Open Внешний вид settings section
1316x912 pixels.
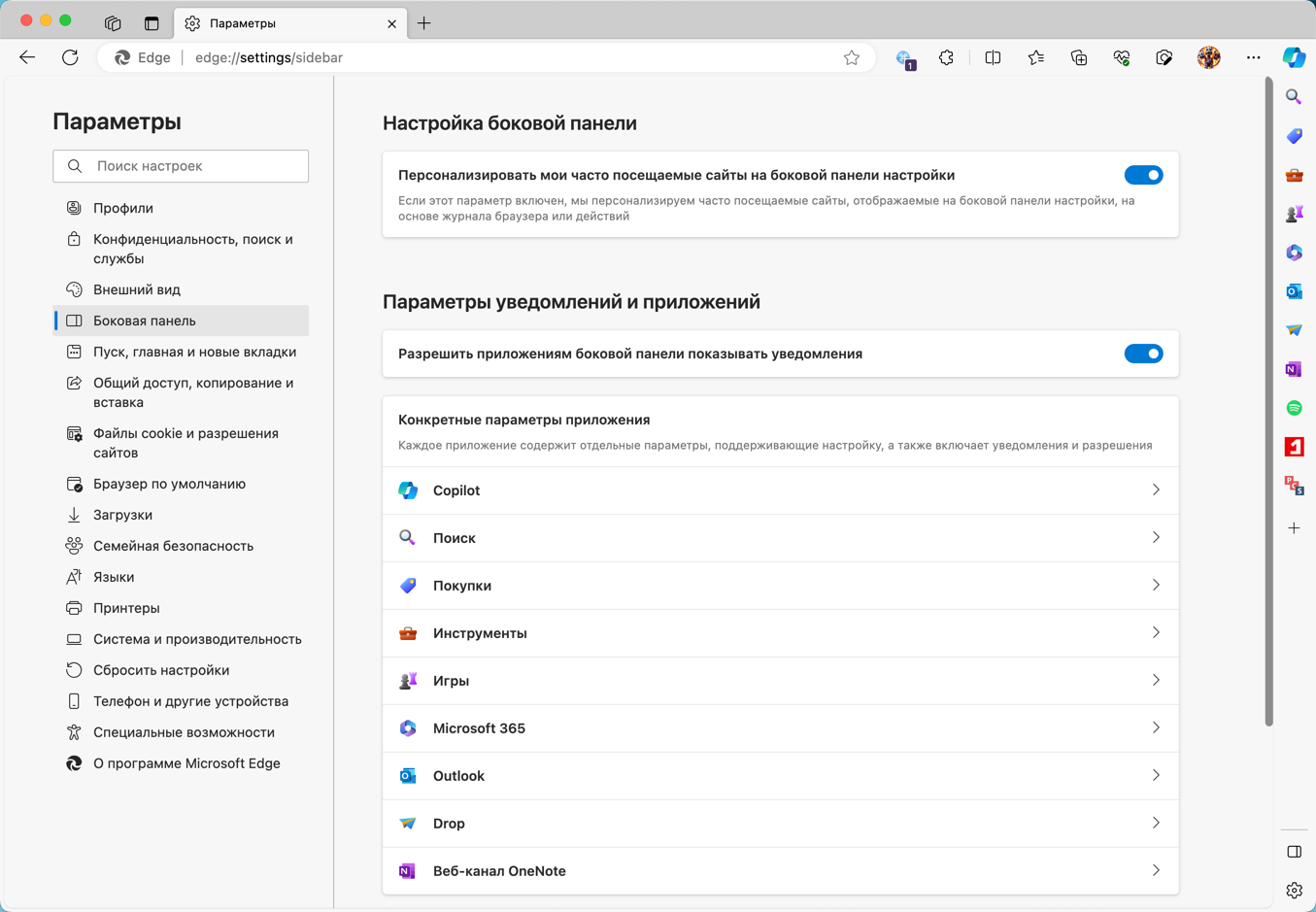point(137,289)
